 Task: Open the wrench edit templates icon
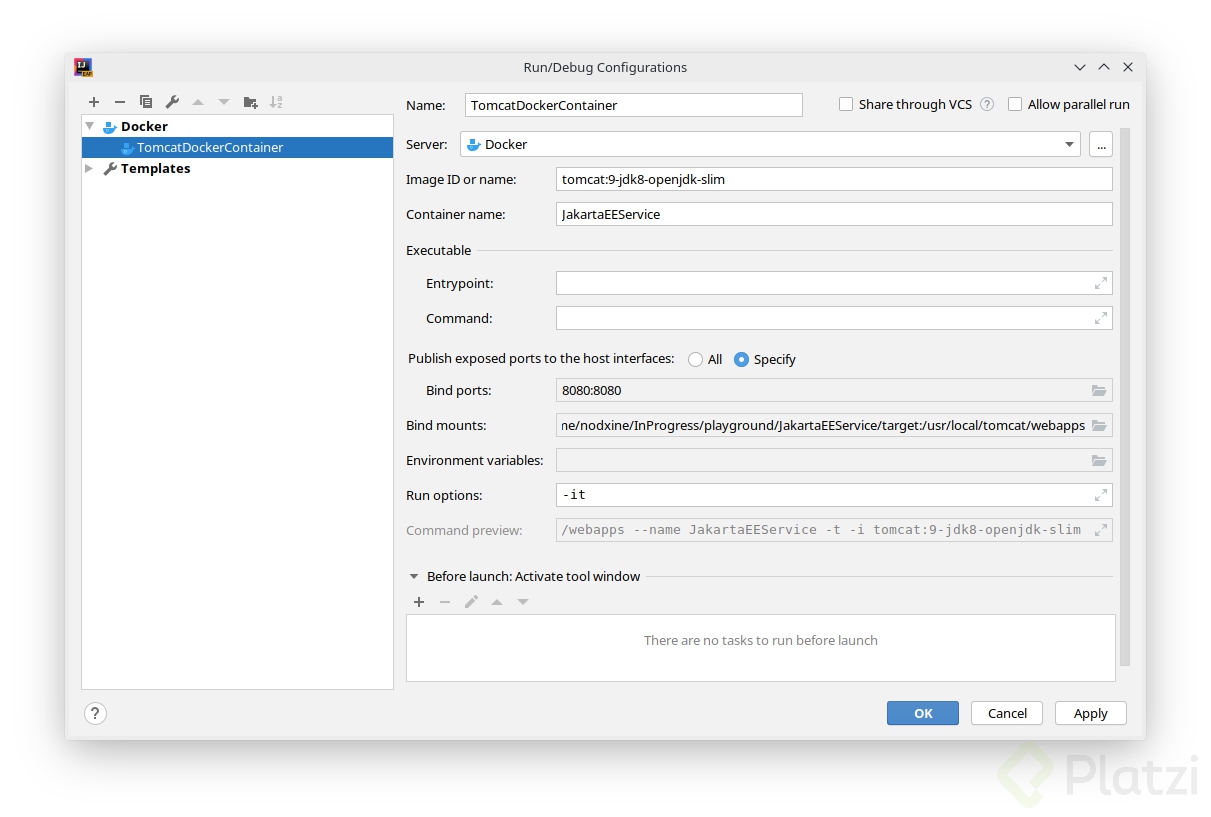[x=172, y=102]
